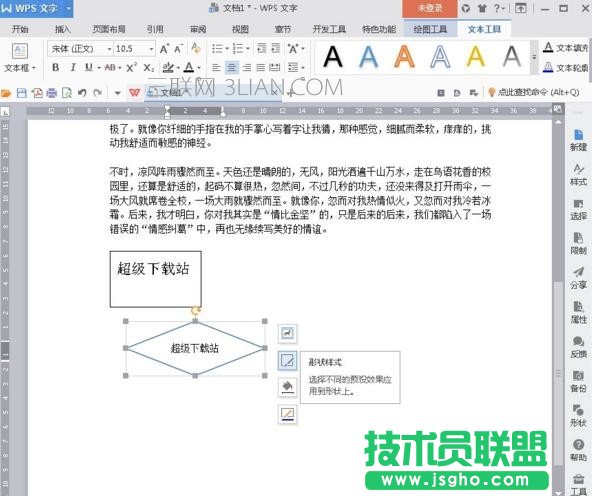
Task: Click 文本轮廓 text outline button
Action: point(566,68)
